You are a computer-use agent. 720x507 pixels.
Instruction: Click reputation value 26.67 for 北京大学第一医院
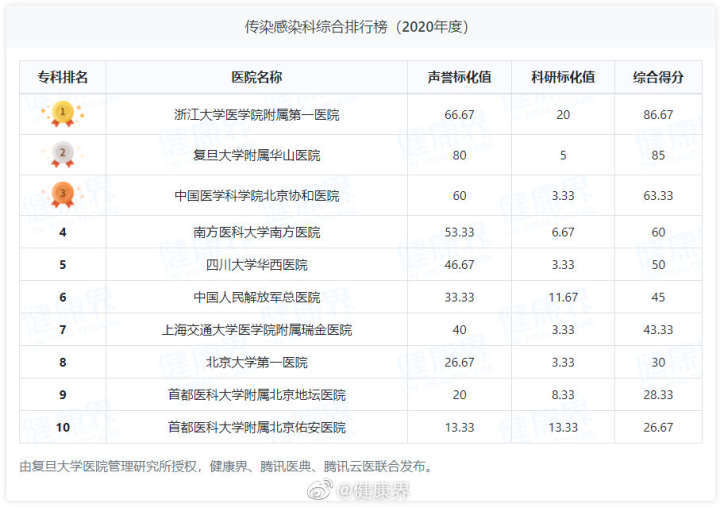(459, 362)
